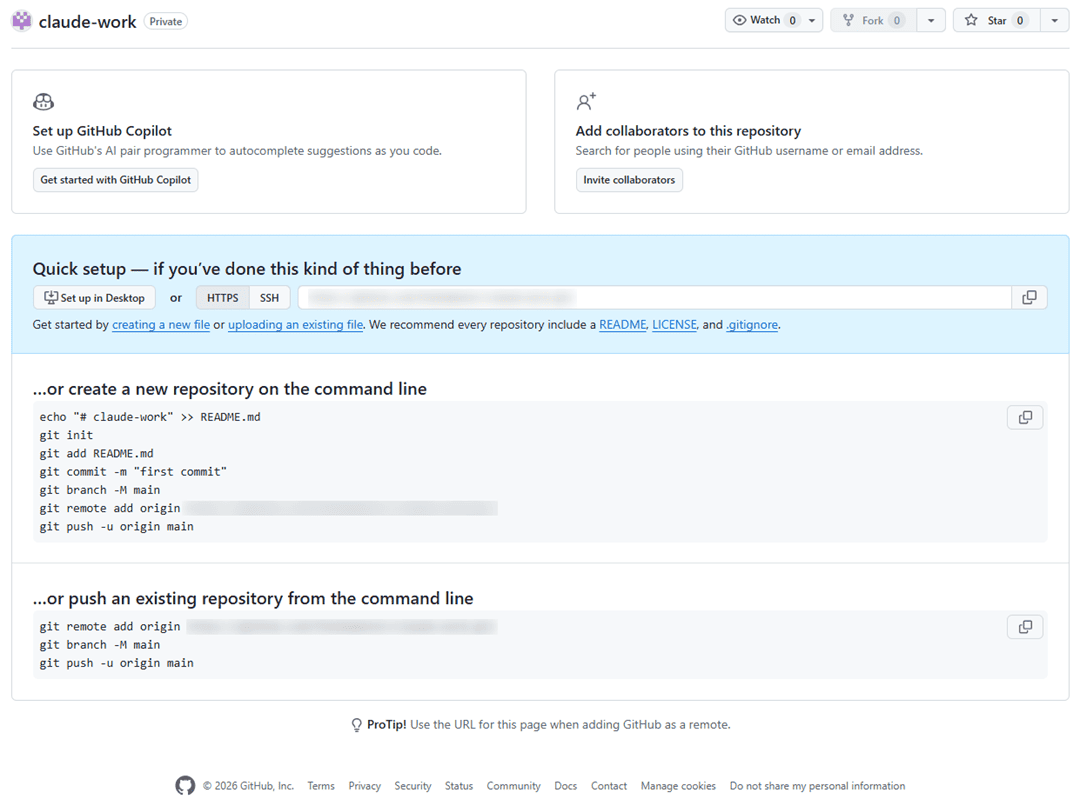Open the creating a new file link
The width and height of the screenshot is (1080, 806).
pos(161,324)
